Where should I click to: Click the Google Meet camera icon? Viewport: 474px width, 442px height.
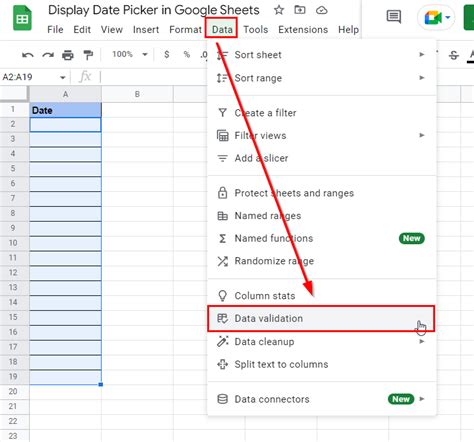click(x=433, y=17)
